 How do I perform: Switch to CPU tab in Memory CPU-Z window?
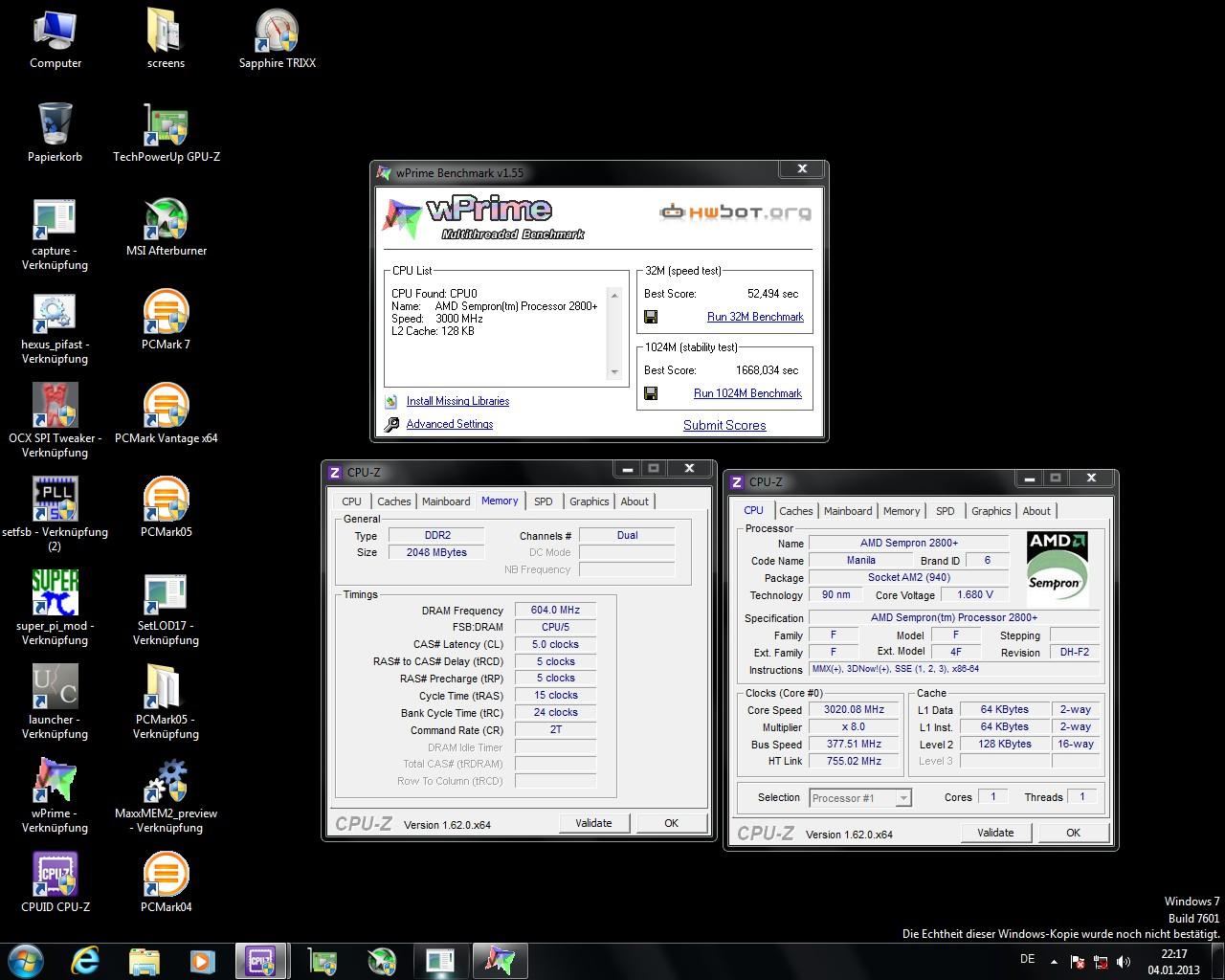pos(352,501)
